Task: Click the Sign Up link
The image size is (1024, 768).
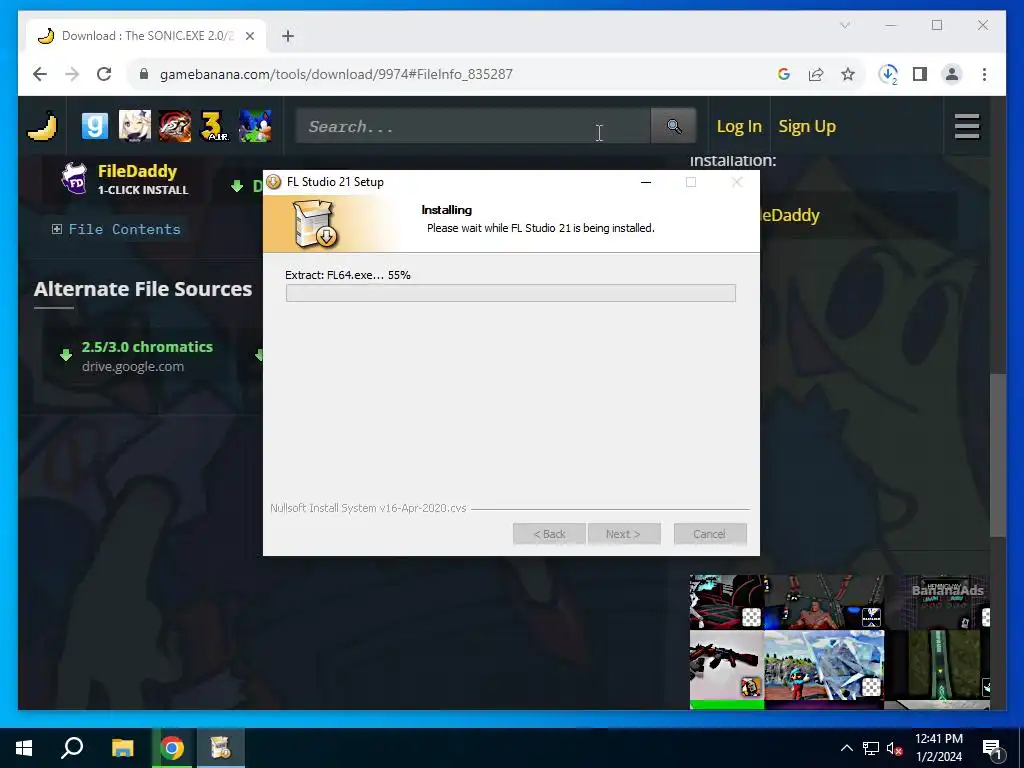Action: coord(807,126)
